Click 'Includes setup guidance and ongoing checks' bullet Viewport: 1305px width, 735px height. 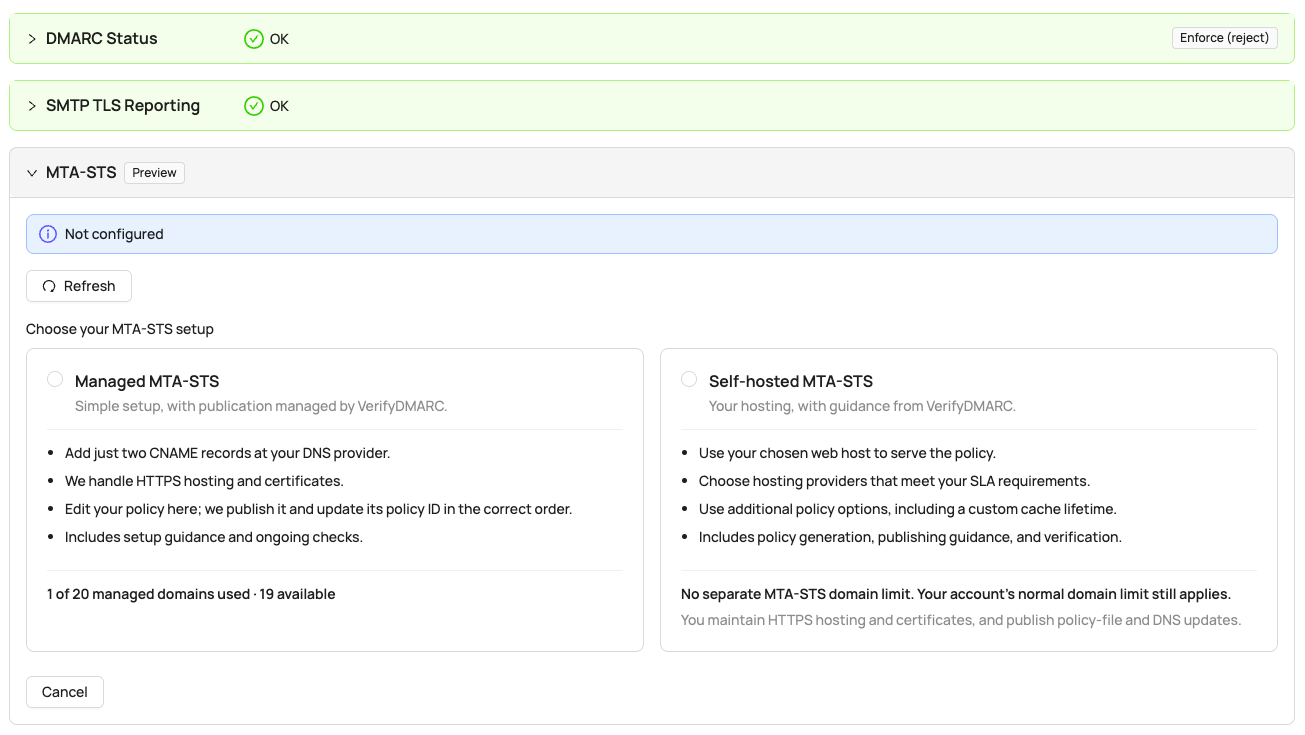click(214, 537)
